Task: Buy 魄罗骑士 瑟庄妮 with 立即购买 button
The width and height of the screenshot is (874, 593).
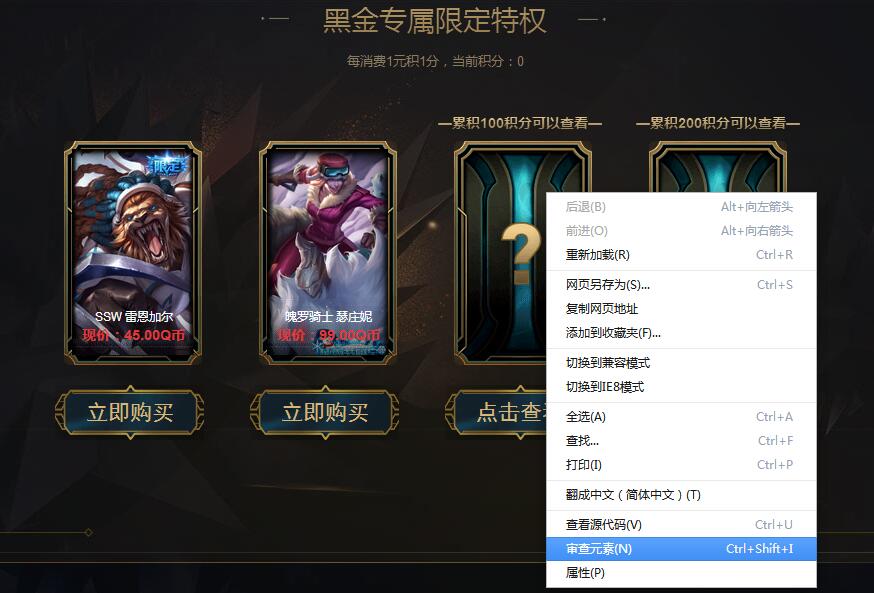Action: click(x=325, y=412)
